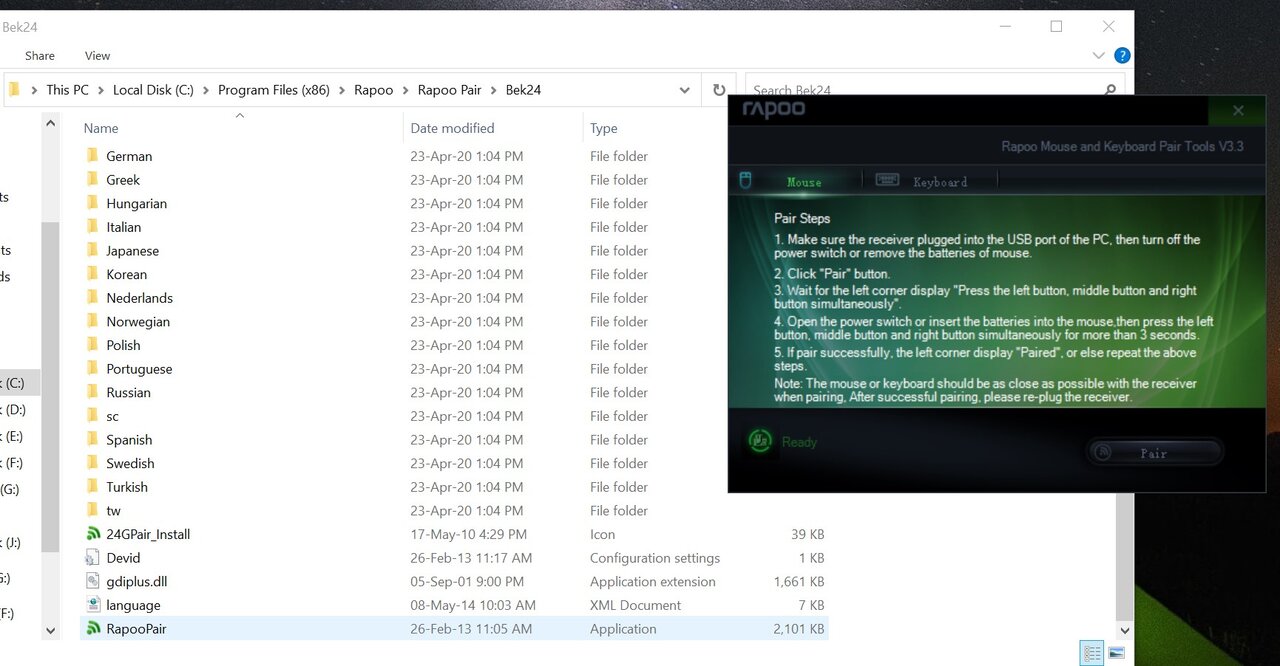Open the Share ribbon tab
1280x666 pixels.
click(40, 56)
